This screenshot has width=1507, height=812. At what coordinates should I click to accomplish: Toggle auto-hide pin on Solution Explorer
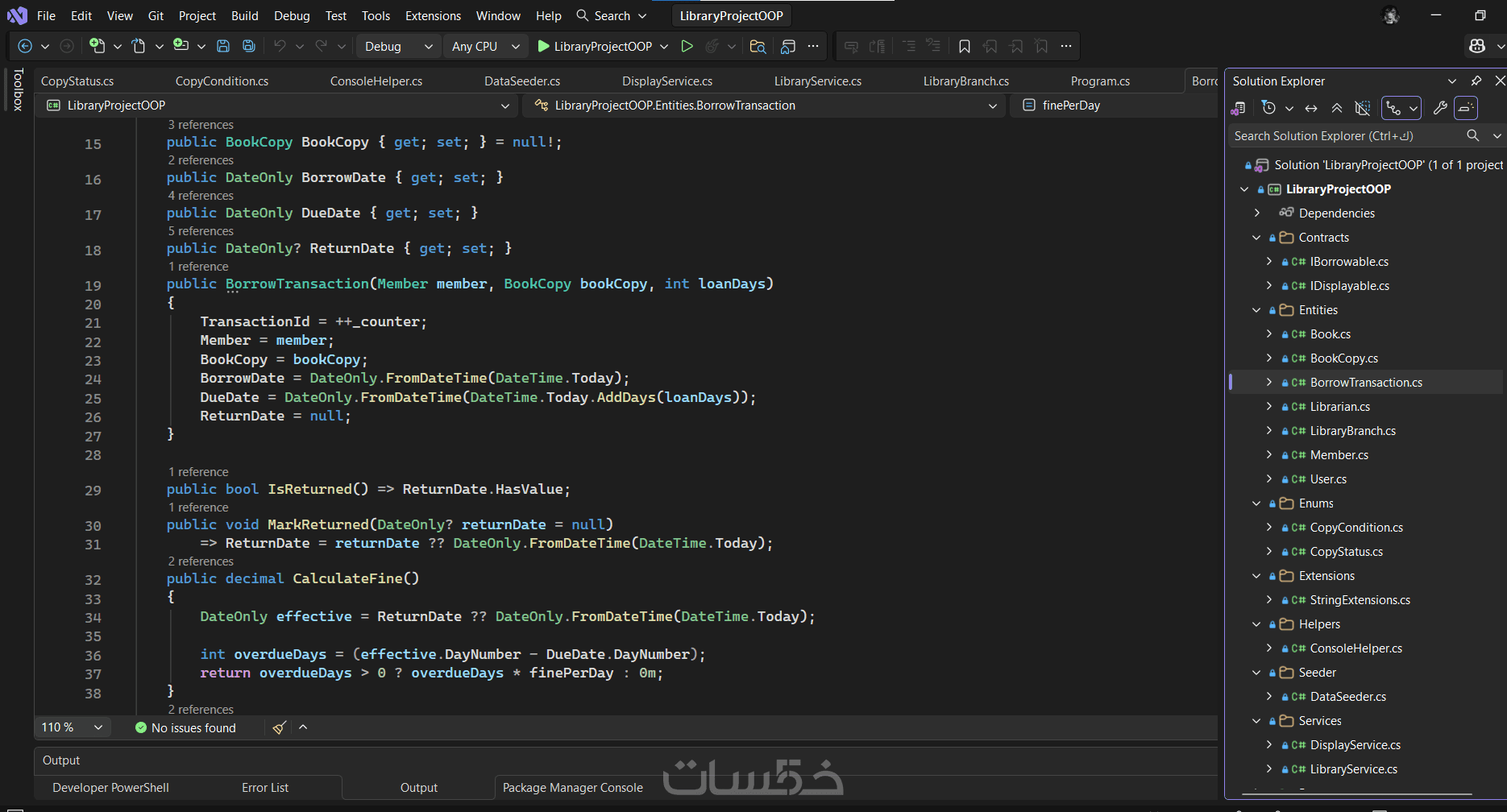(1476, 81)
